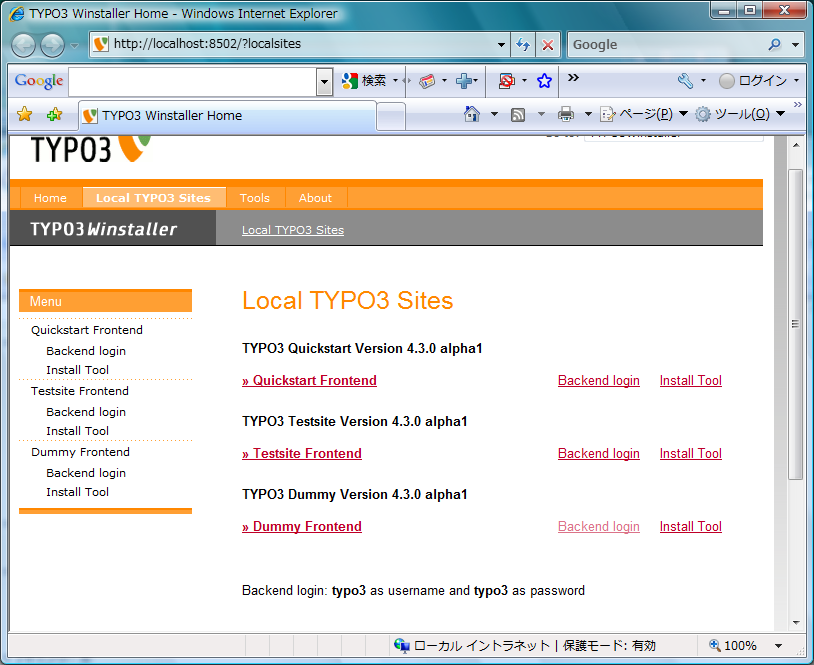Switch to the Tools navigation tab
This screenshot has width=814, height=665.
[x=255, y=198]
